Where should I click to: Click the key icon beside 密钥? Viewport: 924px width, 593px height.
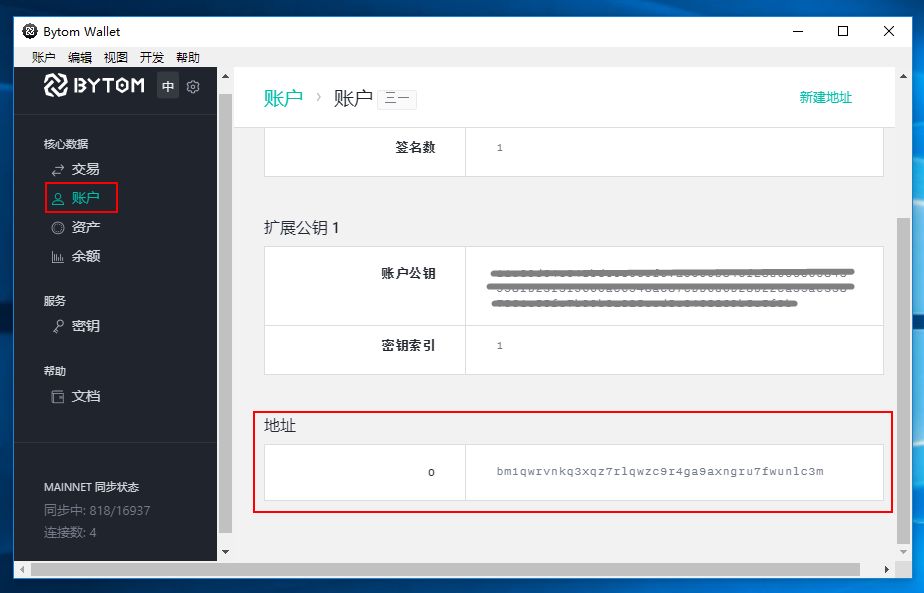click(58, 326)
